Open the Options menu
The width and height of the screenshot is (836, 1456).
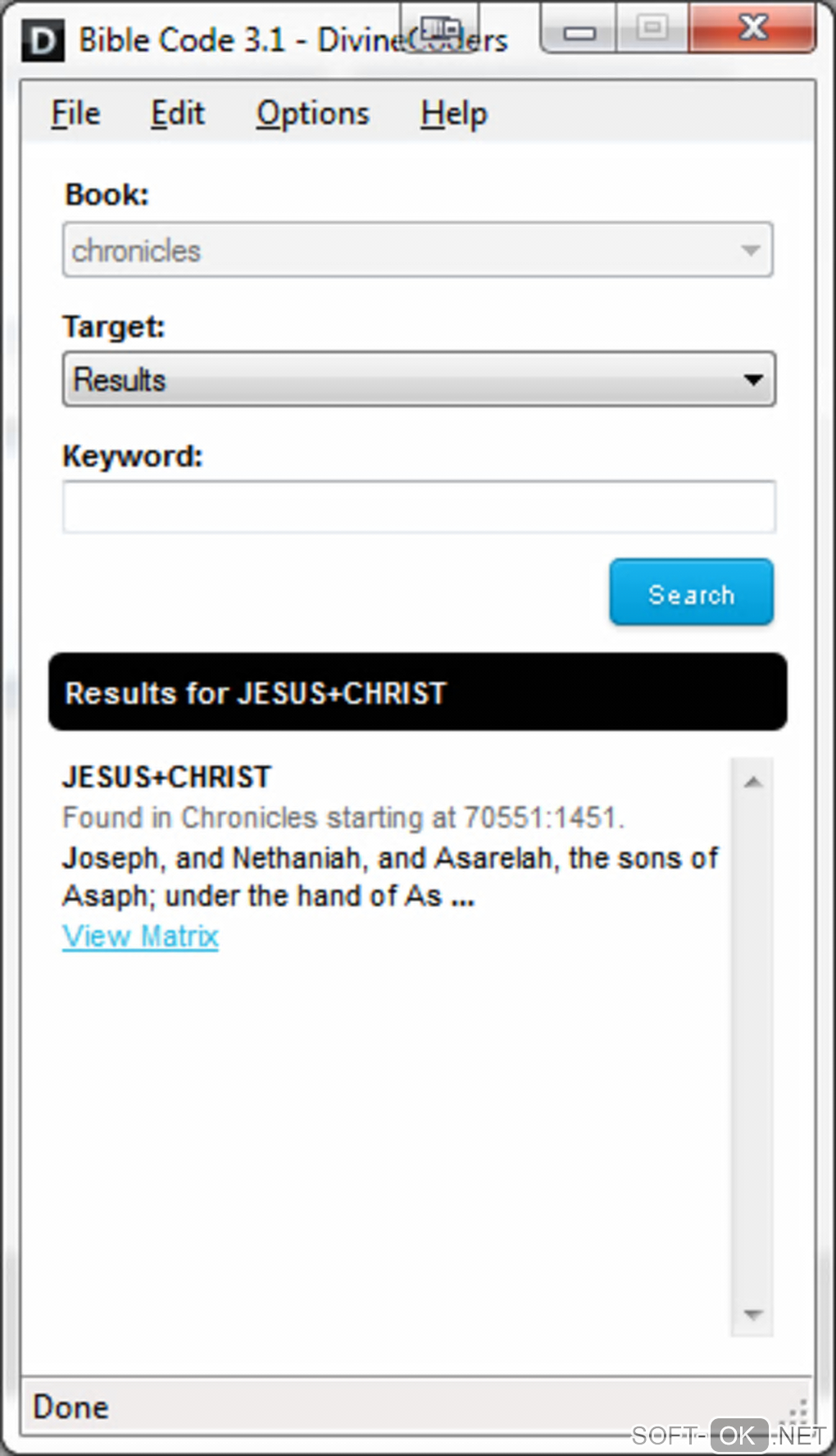coord(312,114)
